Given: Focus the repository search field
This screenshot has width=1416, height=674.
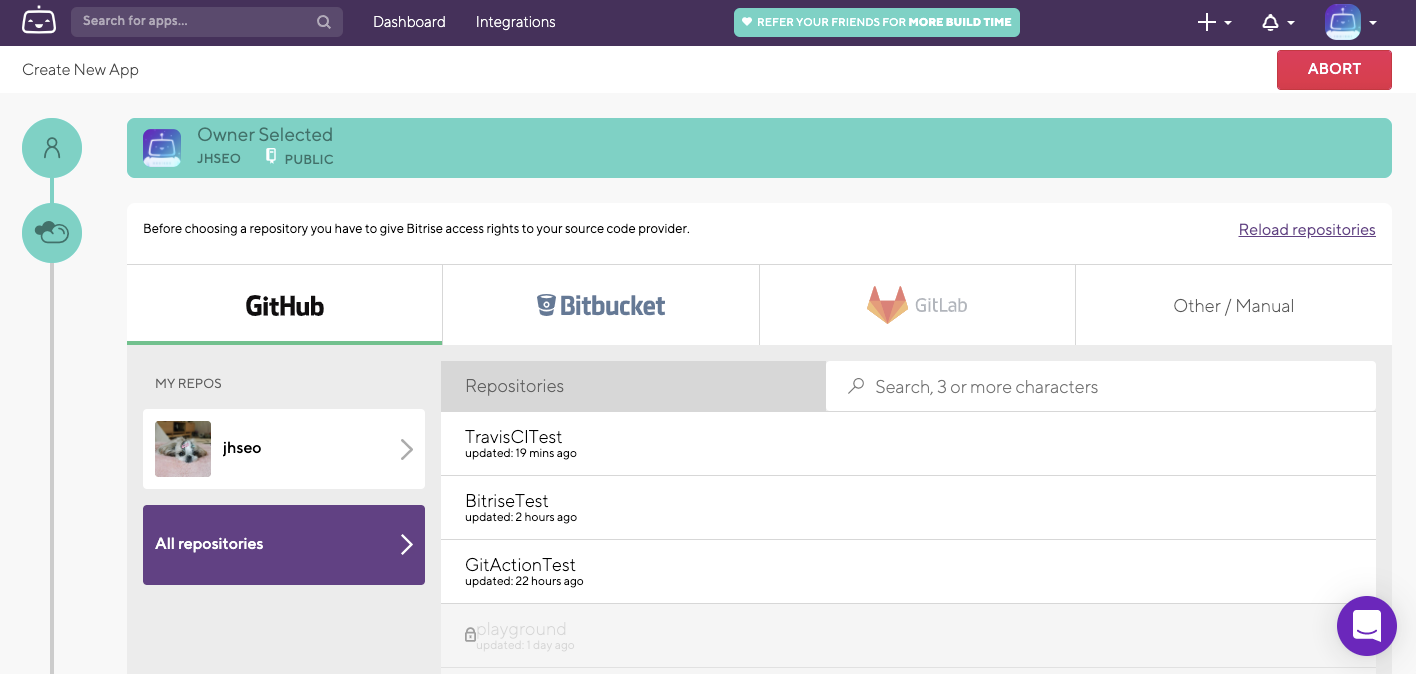Looking at the screenshot, I should (x=1101, y=386).
